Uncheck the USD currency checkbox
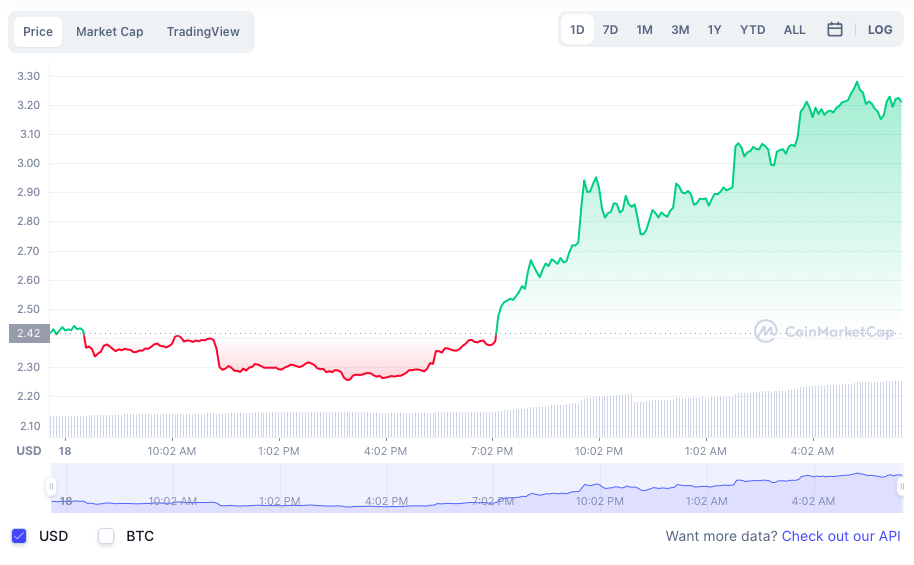The width and height of the screenshot is (914, 565). 19,536
